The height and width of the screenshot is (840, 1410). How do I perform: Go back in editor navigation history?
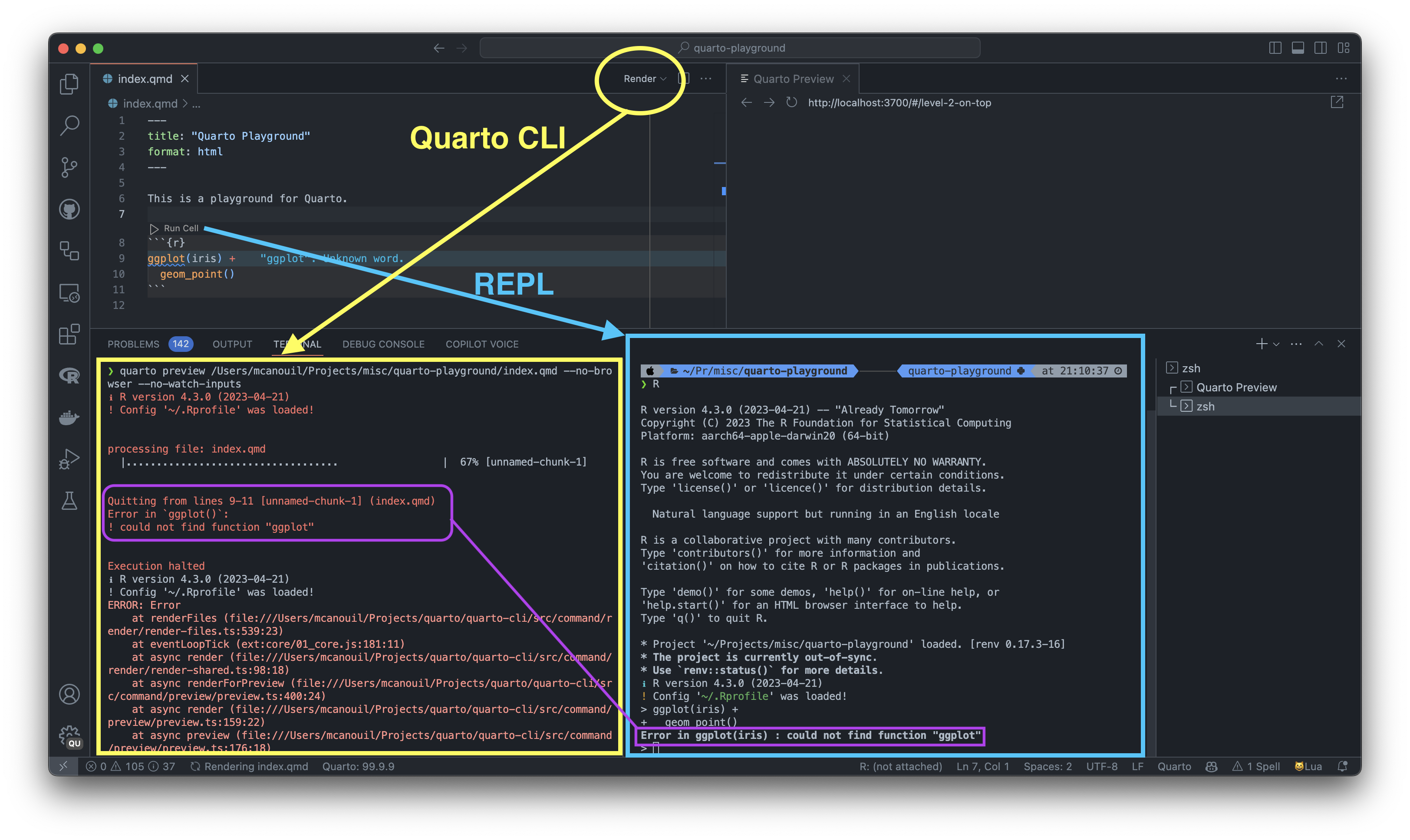pos(439,48)
